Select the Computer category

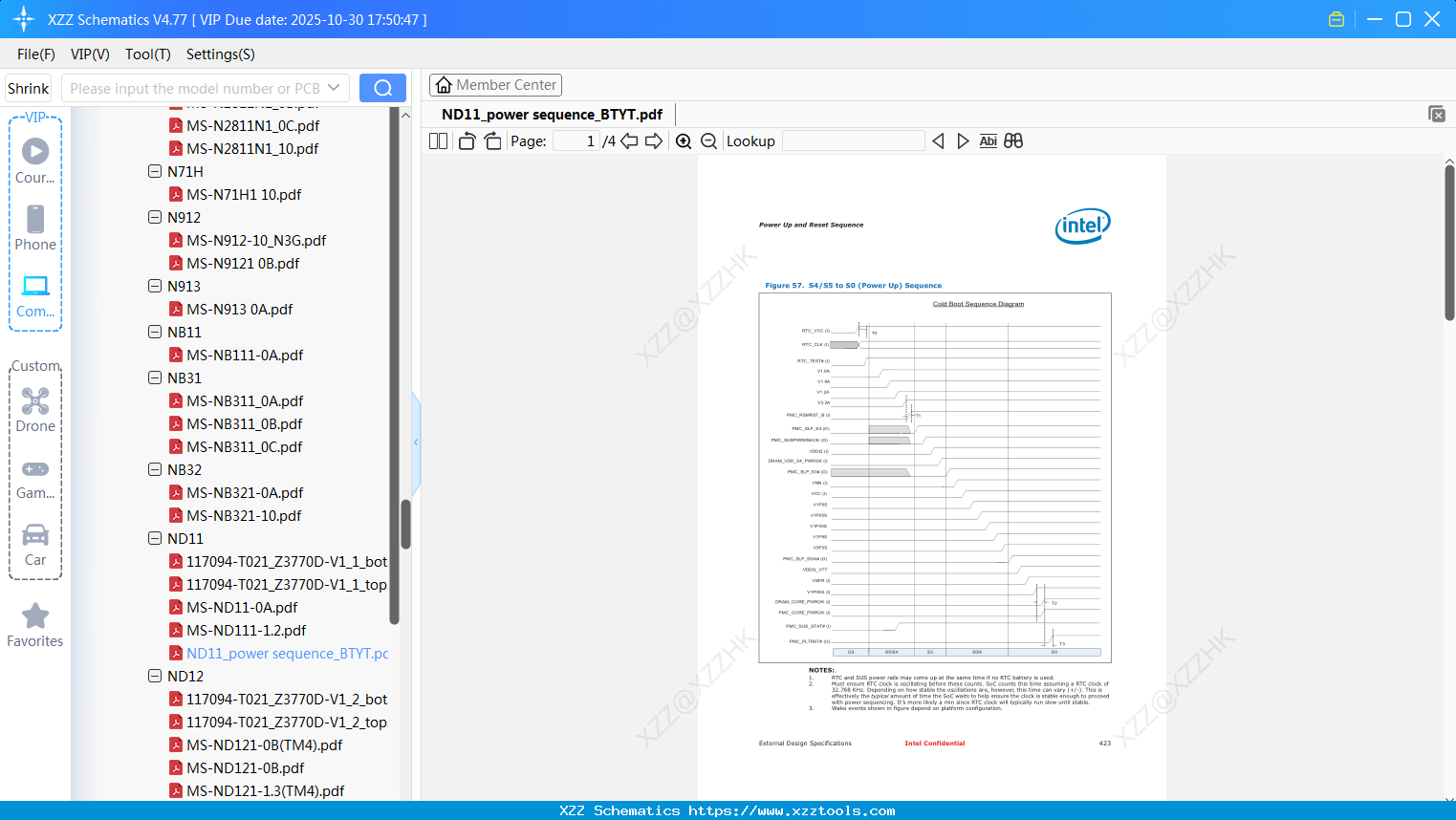click(35, 296)
